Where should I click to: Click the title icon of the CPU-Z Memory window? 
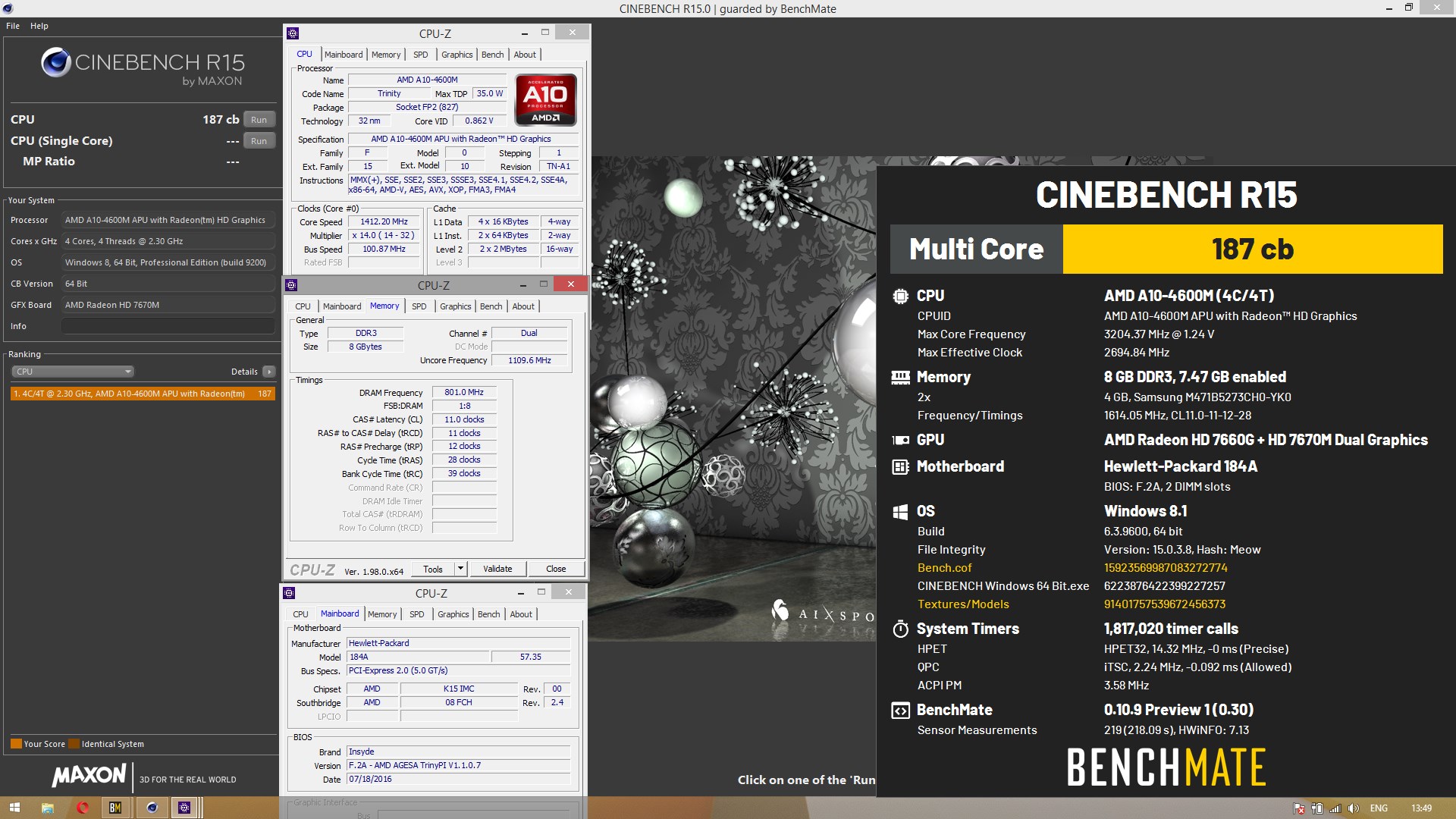tap(291, 285)
